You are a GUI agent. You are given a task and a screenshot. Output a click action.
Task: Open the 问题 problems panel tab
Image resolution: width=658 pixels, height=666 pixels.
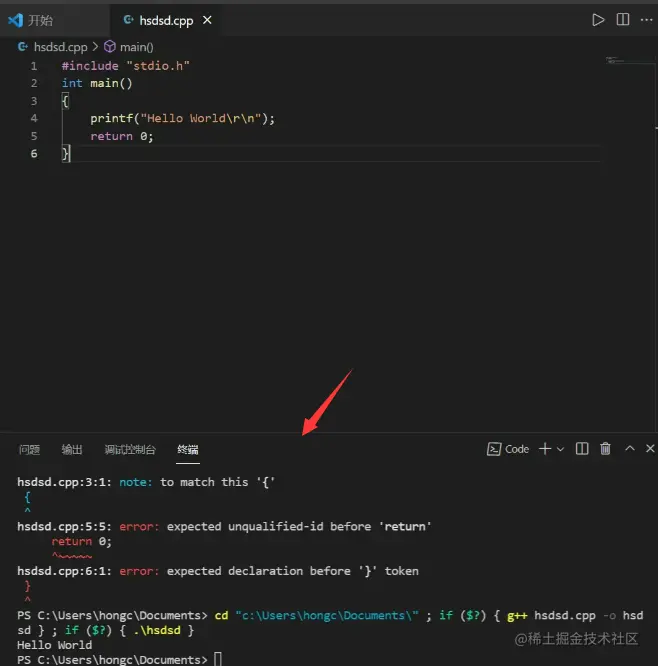click(x=29, y=449)
